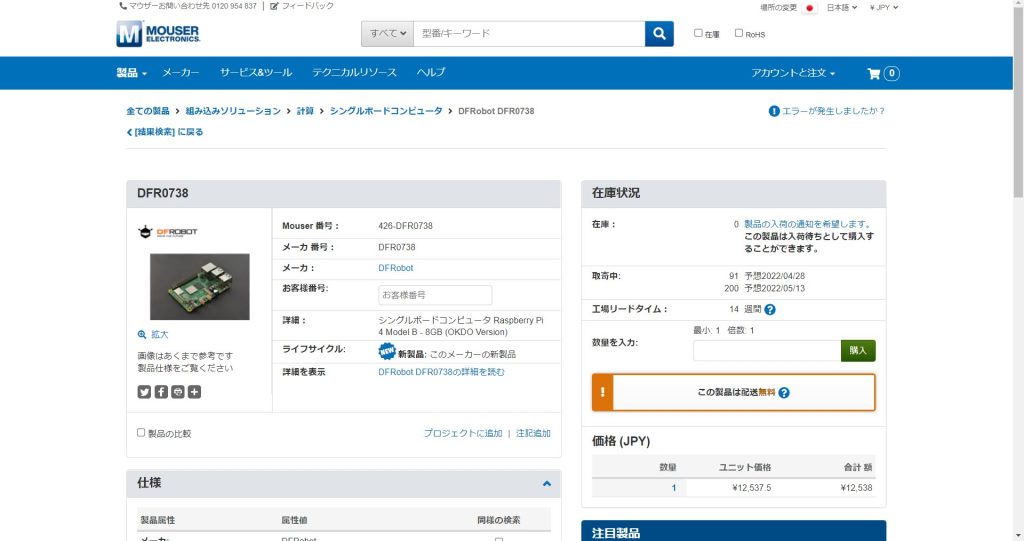This screenshot has width=1024, height=541.
Task: Click 製品の入荷の通知を希望します link
Action: coord(807,224)
